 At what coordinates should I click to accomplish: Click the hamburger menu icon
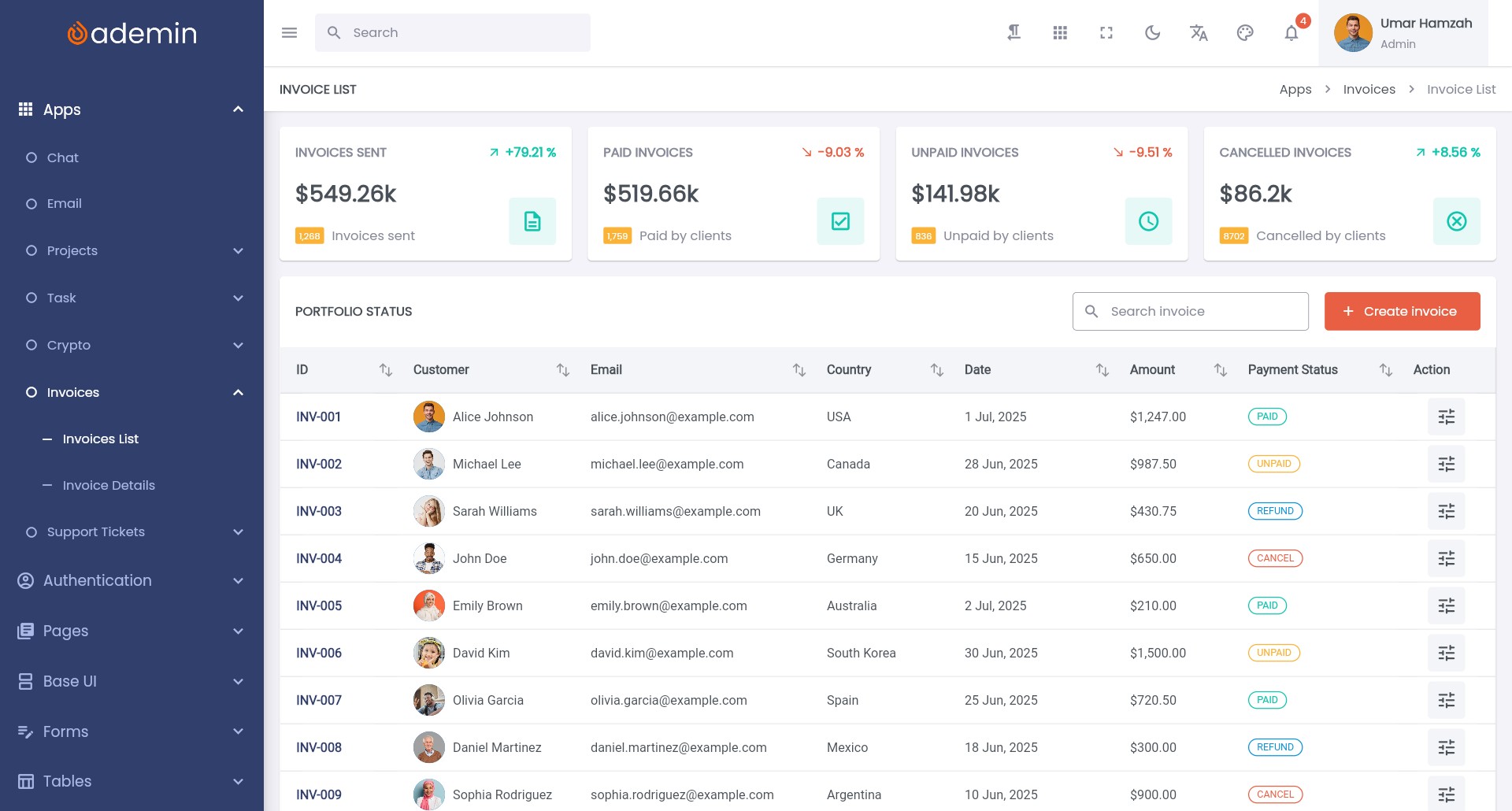289,33
